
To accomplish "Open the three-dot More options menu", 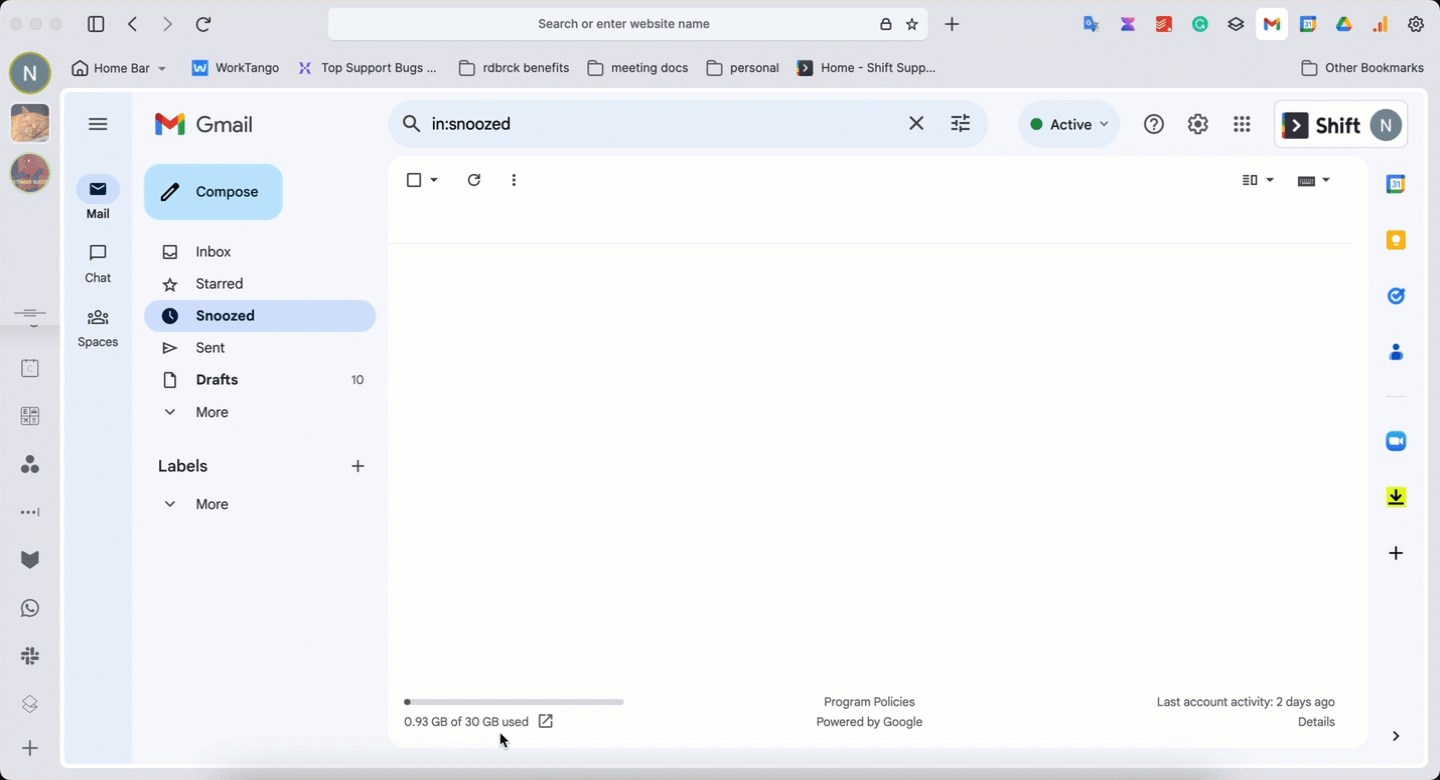I will [514, 180].
